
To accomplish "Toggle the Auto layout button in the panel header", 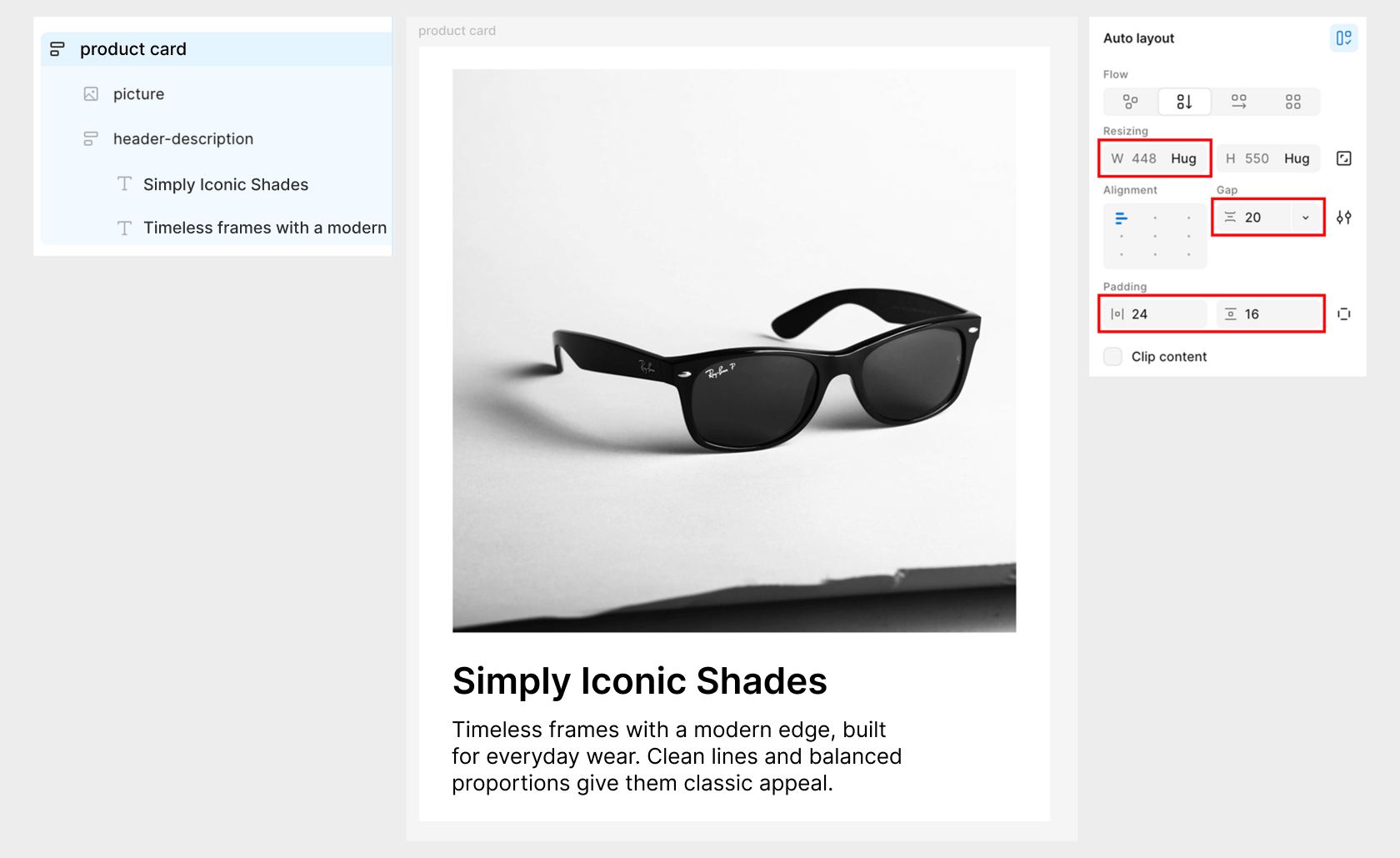I will (1343, 38).
